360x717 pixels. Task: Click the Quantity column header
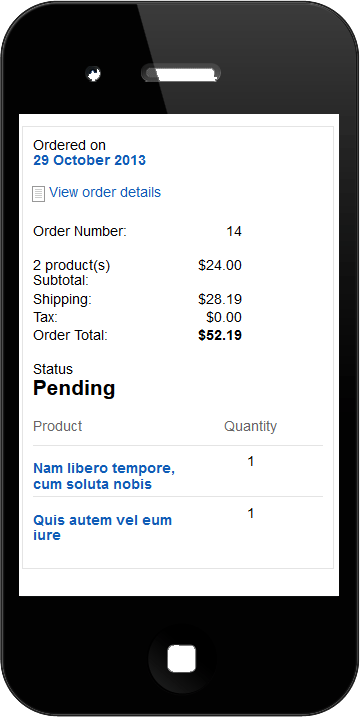tap(250, 426)
